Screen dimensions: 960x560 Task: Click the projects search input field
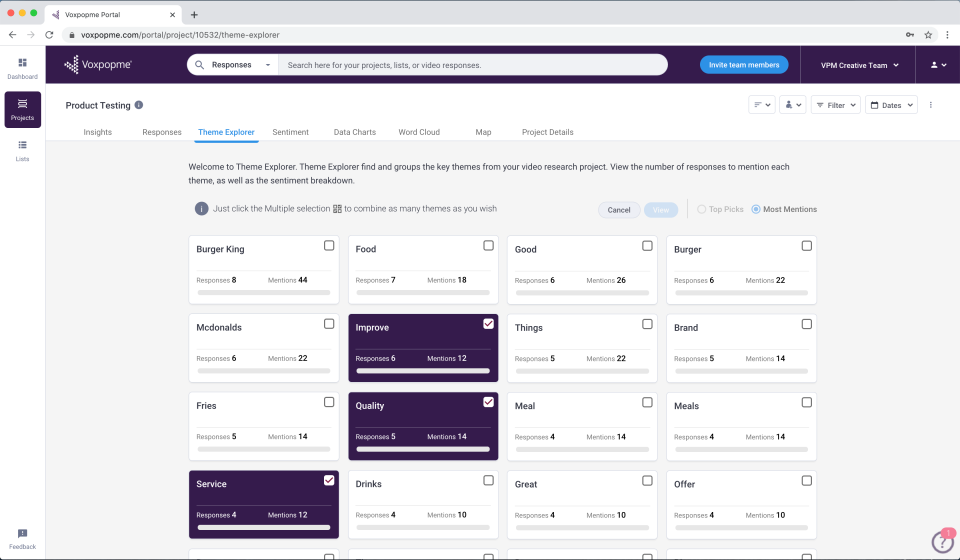click(473, 65)
